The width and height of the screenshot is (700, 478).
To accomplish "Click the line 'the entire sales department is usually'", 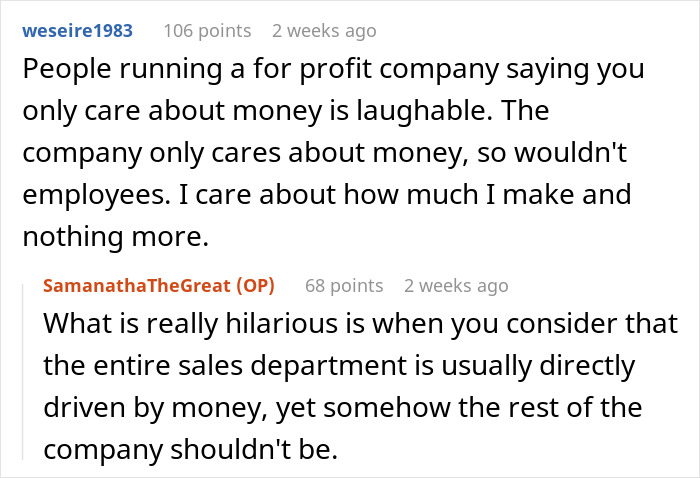I will pyautogui.click(x=340, y=366).
